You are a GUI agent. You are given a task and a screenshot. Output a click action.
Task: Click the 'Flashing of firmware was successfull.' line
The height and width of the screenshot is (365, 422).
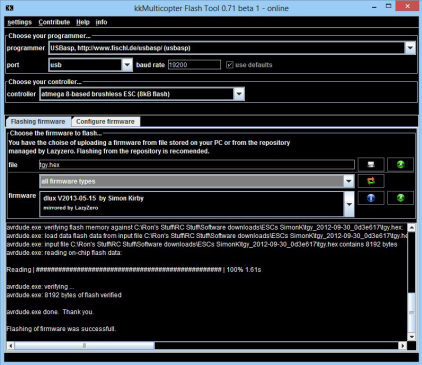point(61,329)
